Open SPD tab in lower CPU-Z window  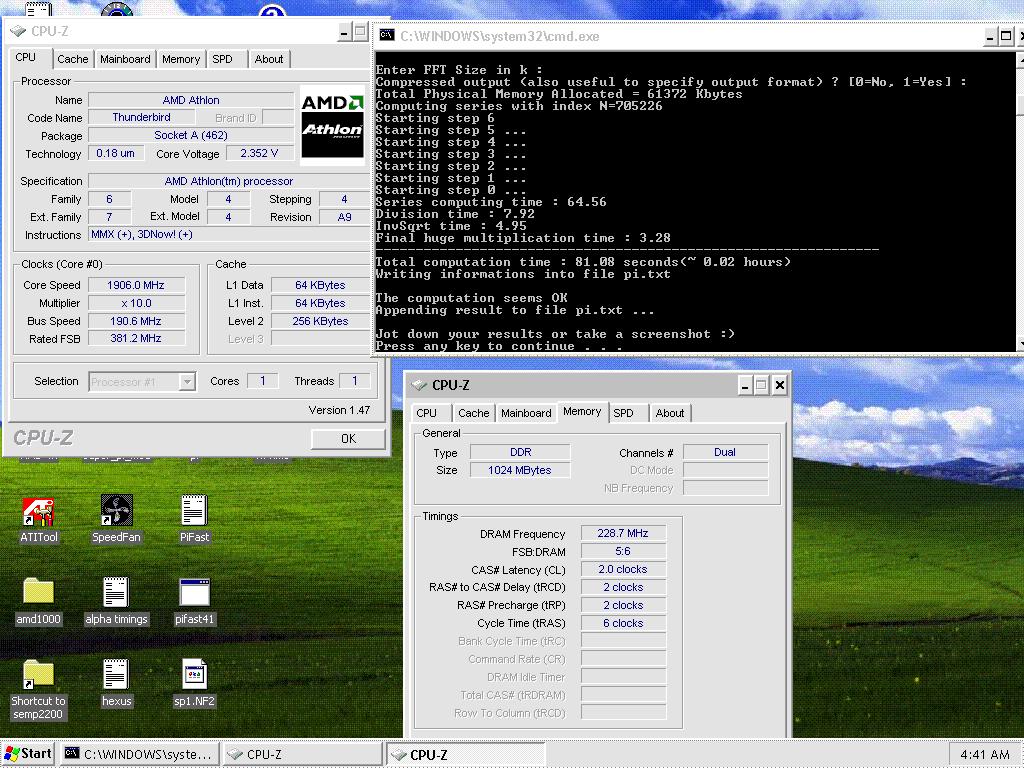pyautogui.click(x=623, y=413)
